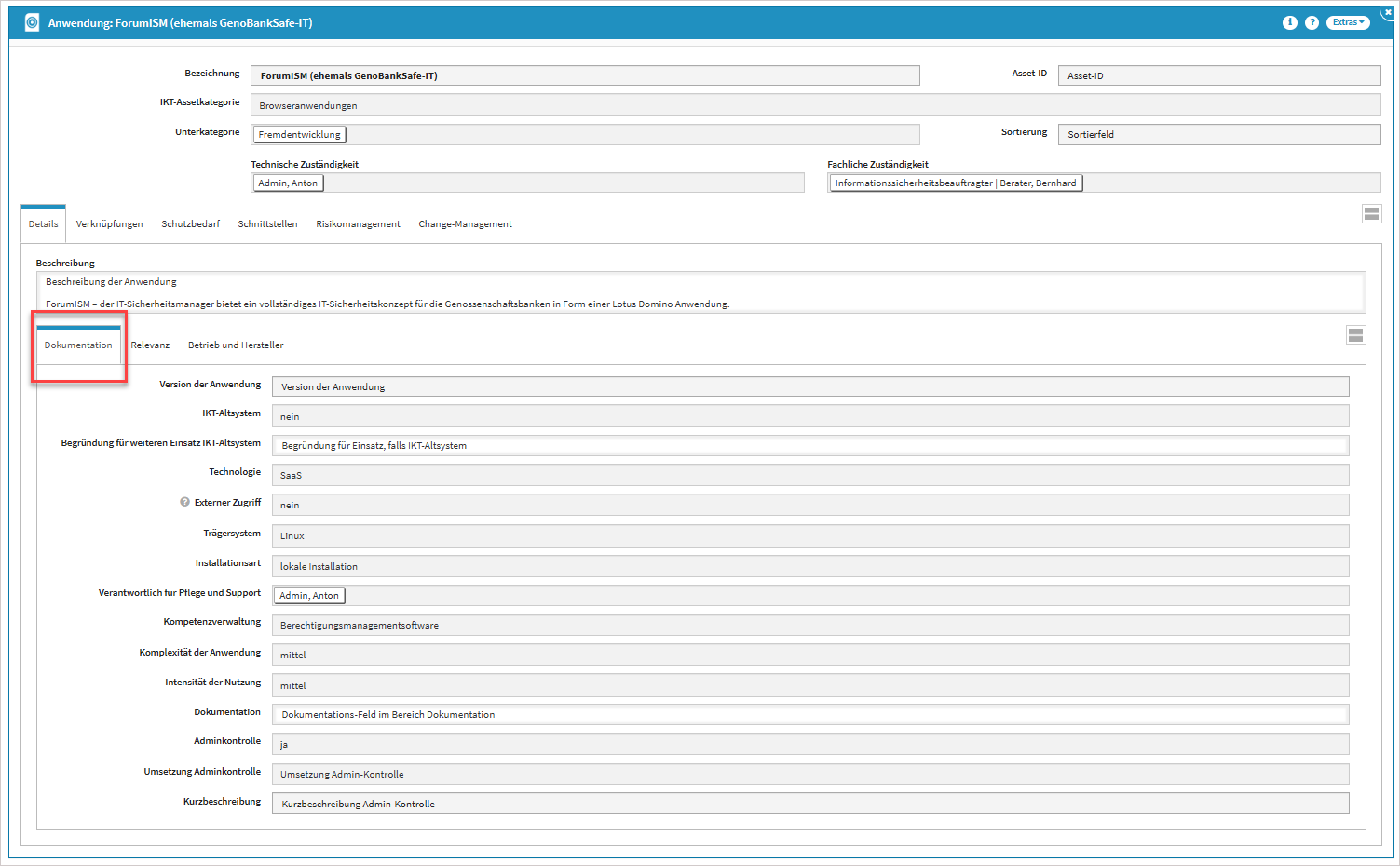The width and height of the screenshot is (1400, 866).
Task: Click the Kurzbeschreibung input field
Action: click(810, 804)
